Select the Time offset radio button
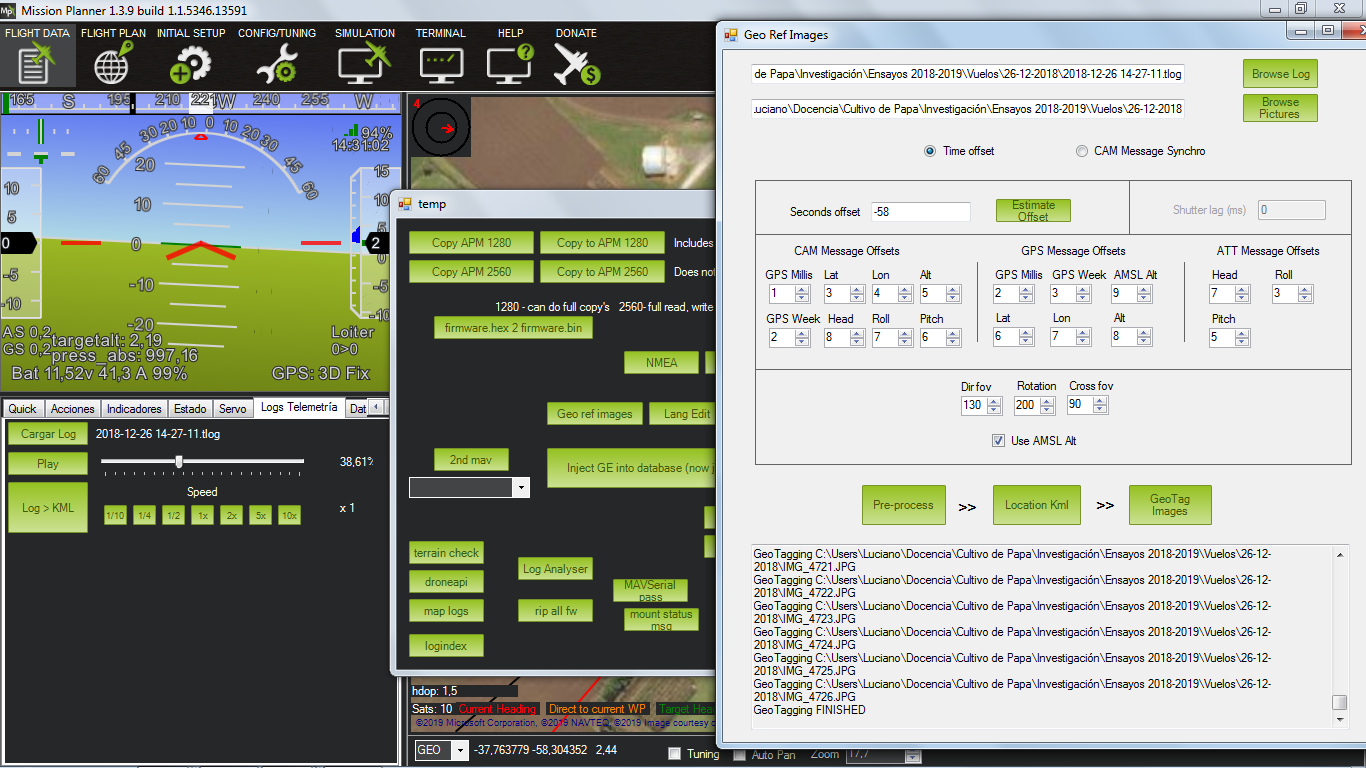Viewport: 1366px width, 768px height. (930, 151)
